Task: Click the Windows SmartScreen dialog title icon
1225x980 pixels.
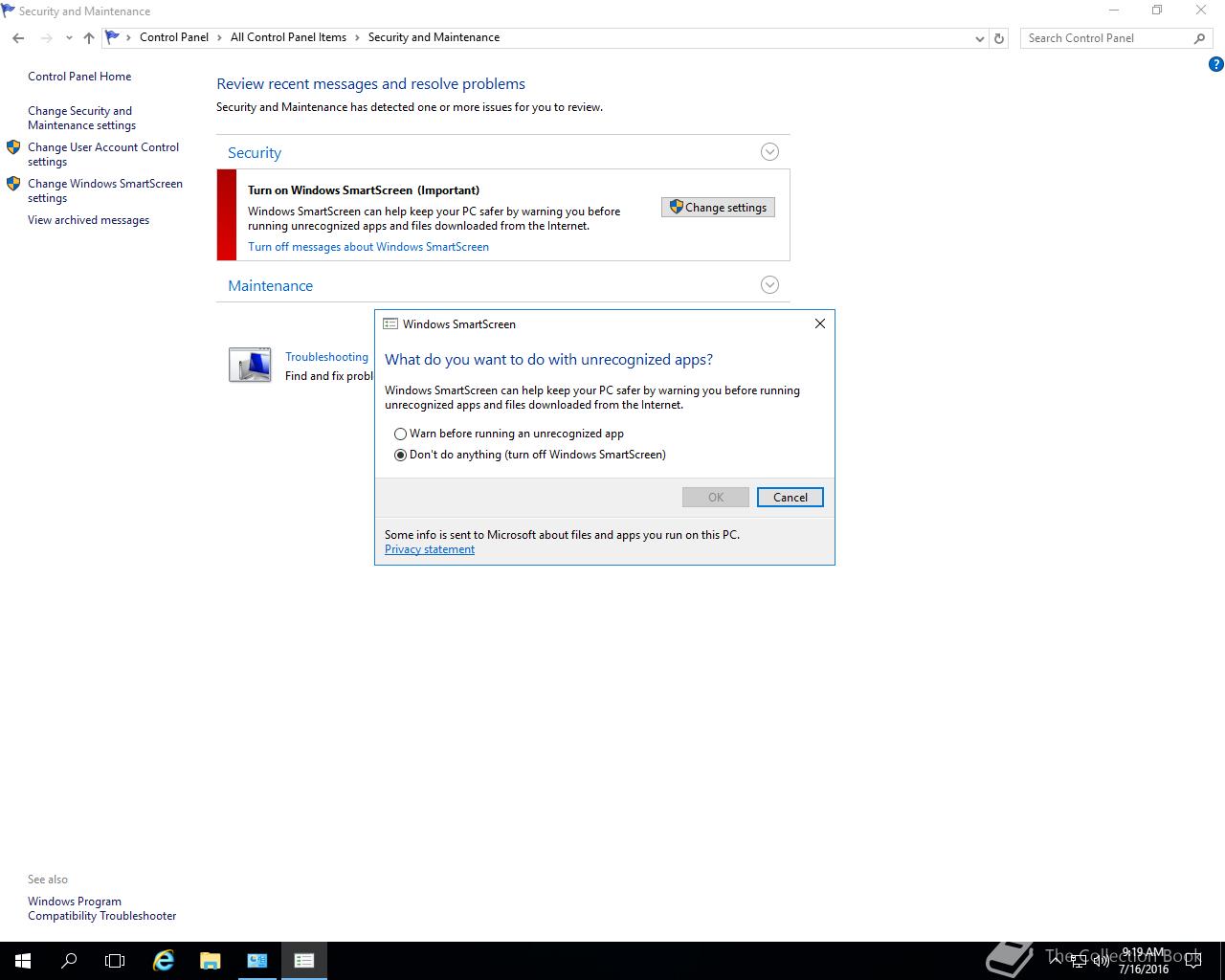Action: (390, 324)
